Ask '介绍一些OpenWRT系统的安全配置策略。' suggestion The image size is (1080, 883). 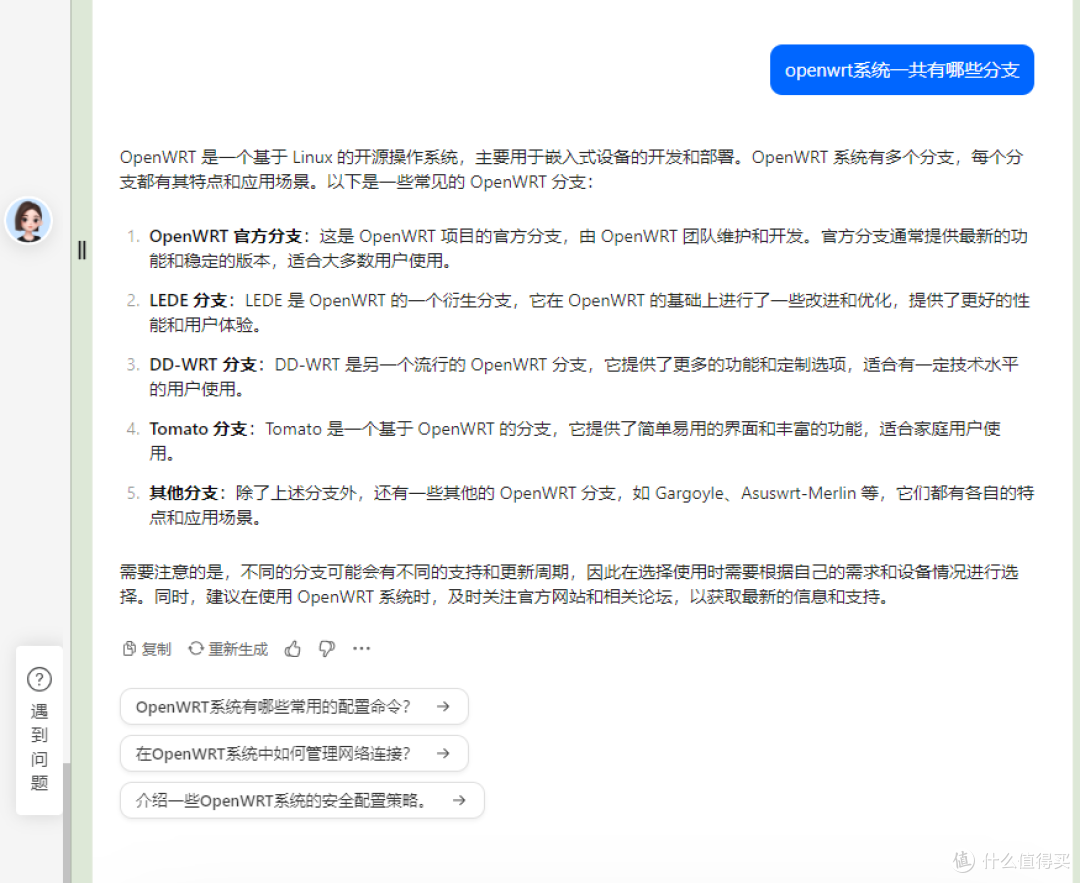coord(302,800)
